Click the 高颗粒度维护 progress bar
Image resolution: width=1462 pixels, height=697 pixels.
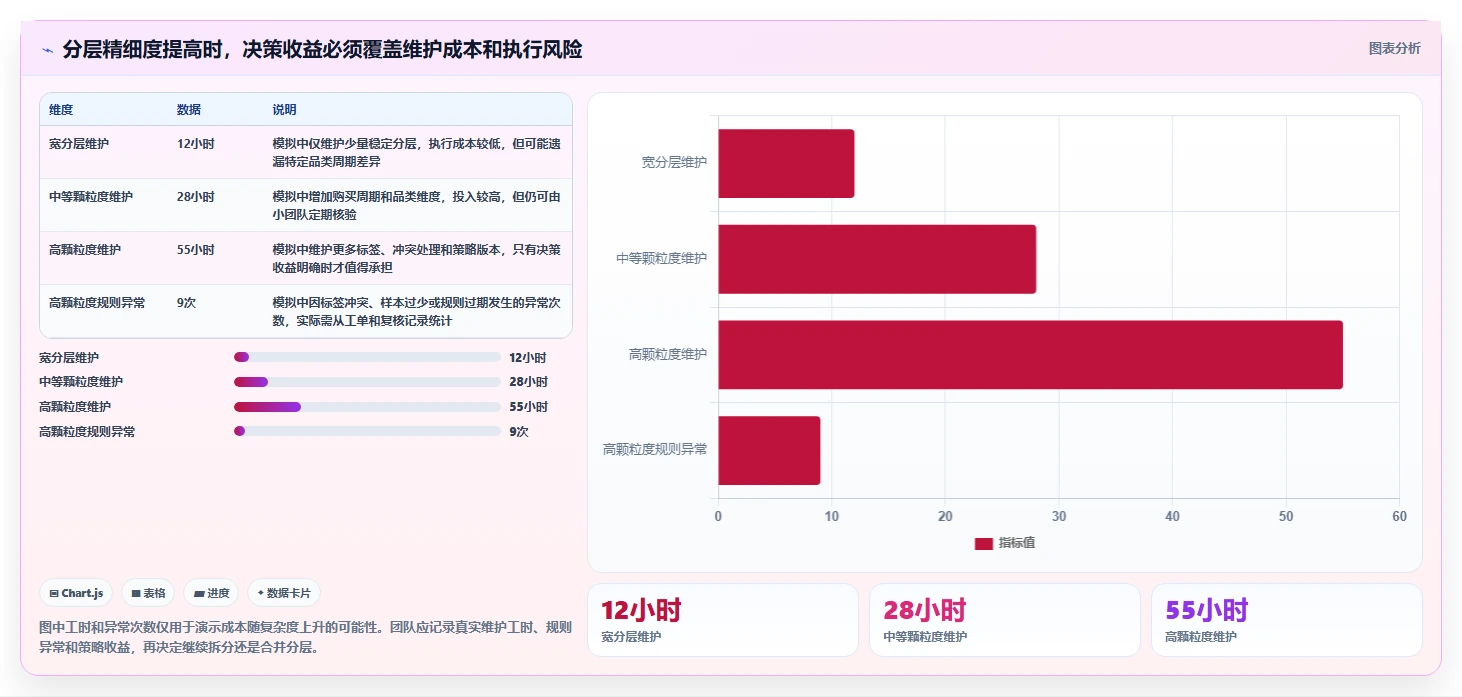point(367,407)
